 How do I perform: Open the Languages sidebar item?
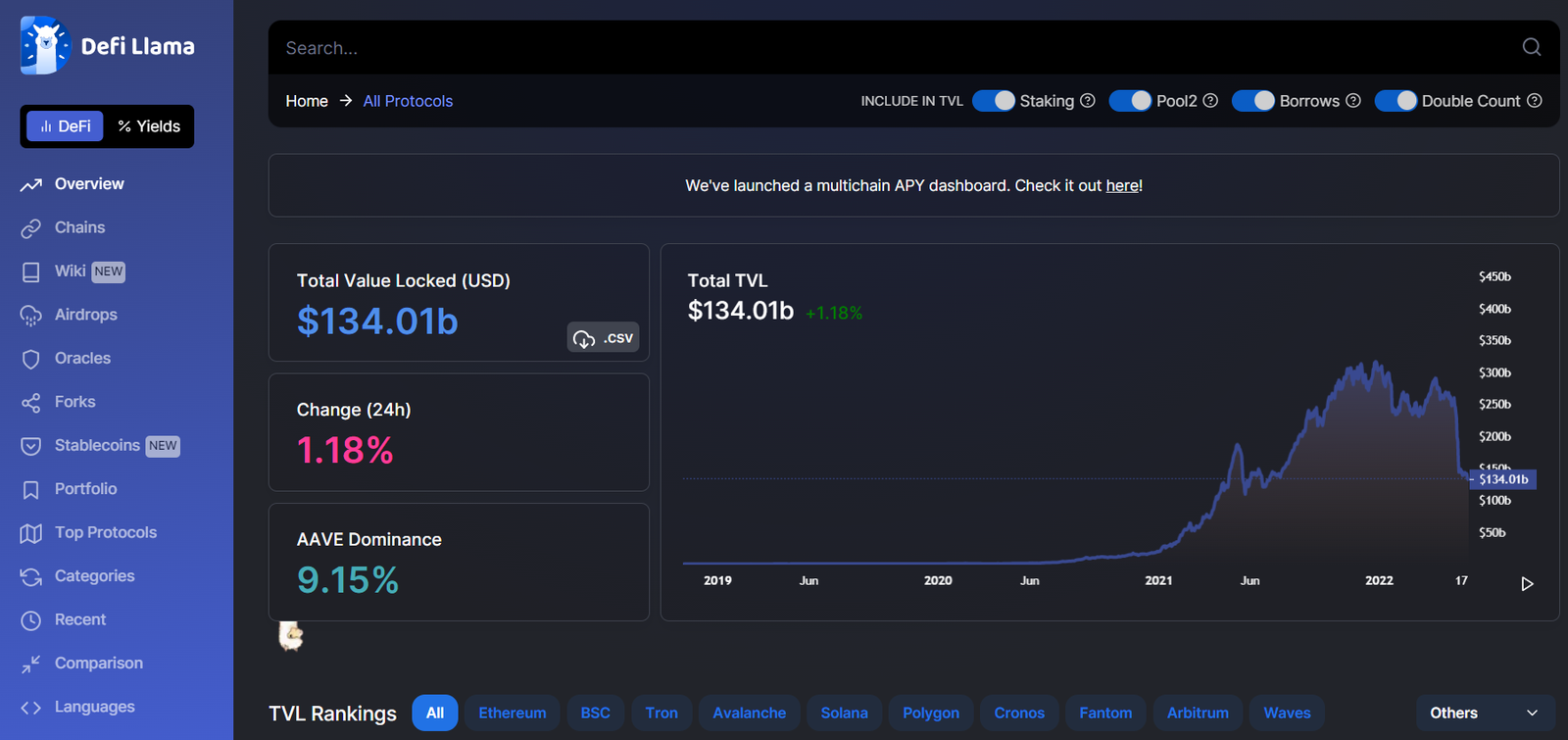click(x=77, y=708)
